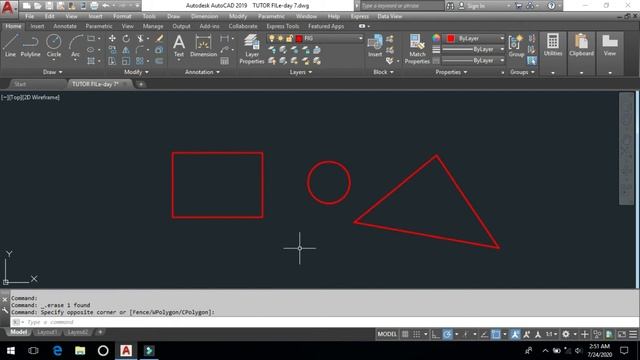Activate the Erase tool icon
The height and width of the screenshot is (360, 640).
pos(159,38)
